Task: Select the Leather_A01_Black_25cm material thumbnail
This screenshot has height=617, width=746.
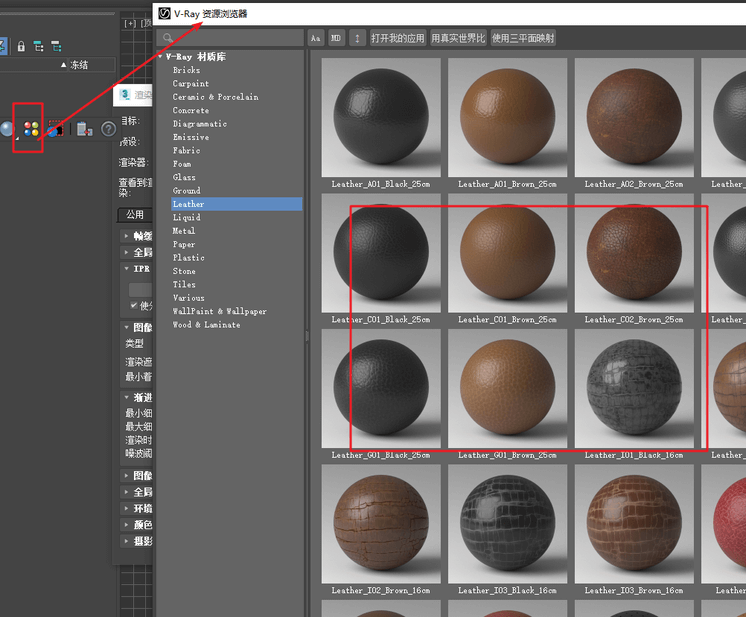Action: [381, 117]
